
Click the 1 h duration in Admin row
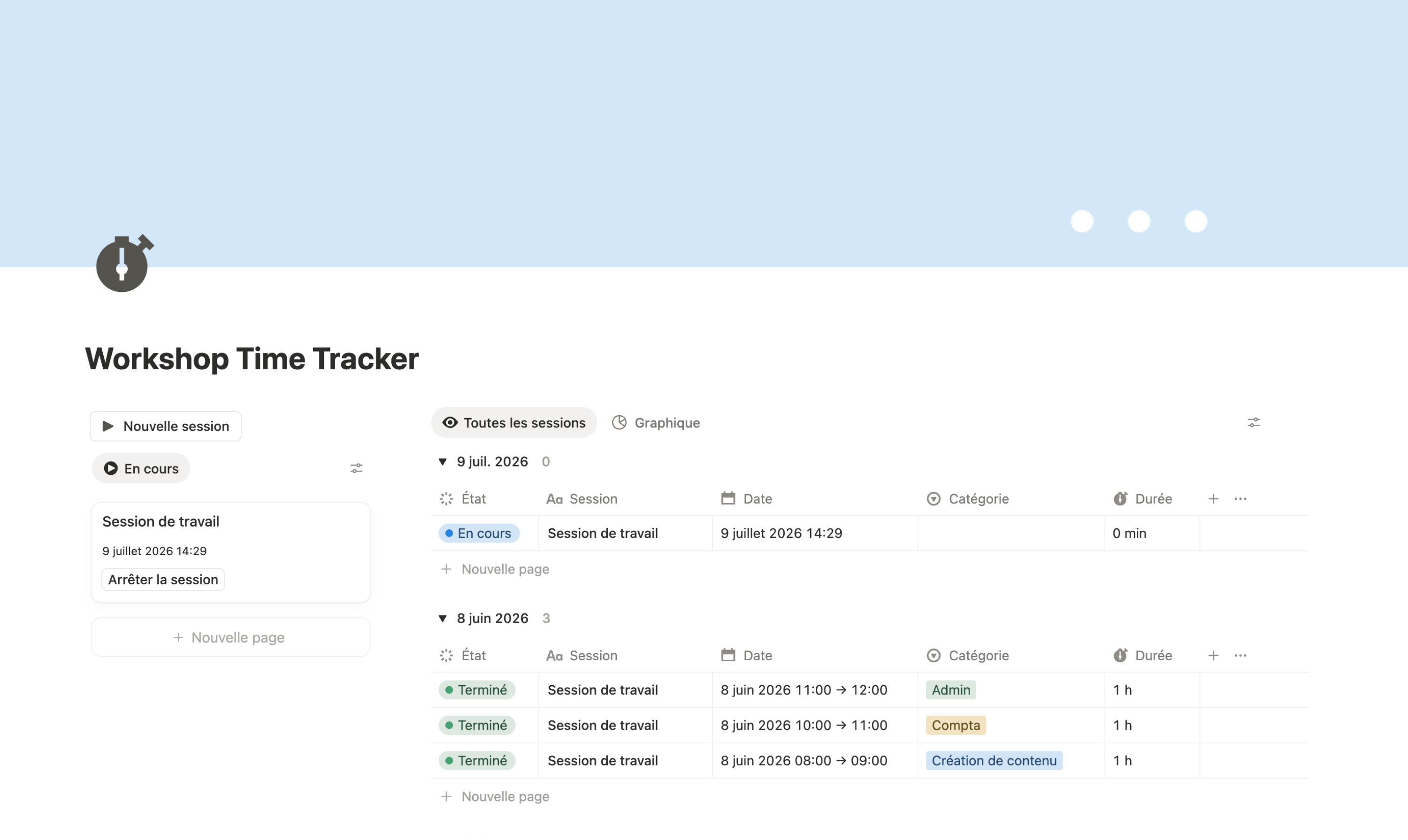tap(1152, 690)
